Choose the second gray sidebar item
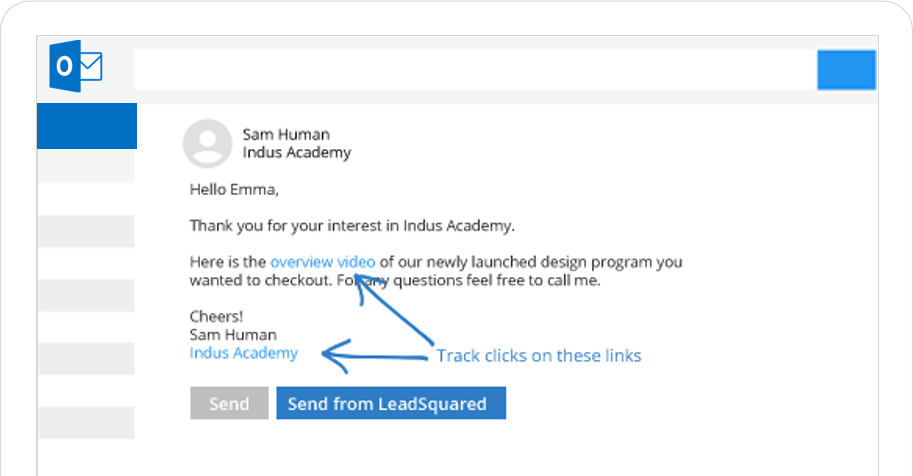 coord(86,231)
